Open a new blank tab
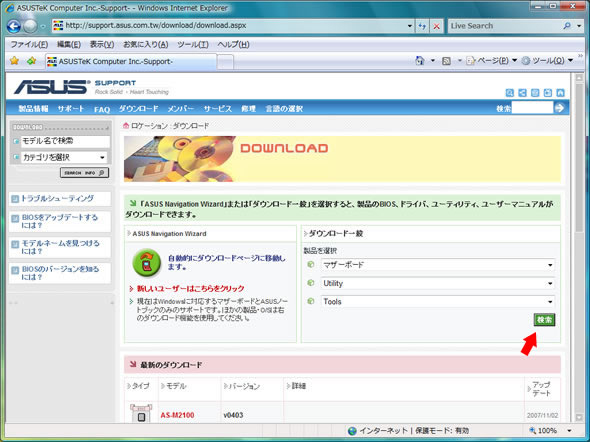The width and height of the screenshot is (590, 442). pyautogui.click(x=225, y=62)
